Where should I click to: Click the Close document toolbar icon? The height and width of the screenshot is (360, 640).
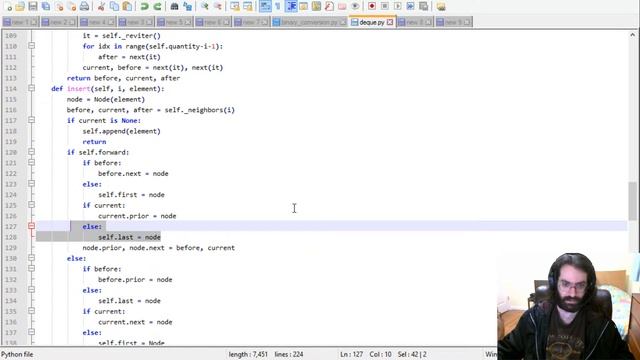click(x=59, y=6)
